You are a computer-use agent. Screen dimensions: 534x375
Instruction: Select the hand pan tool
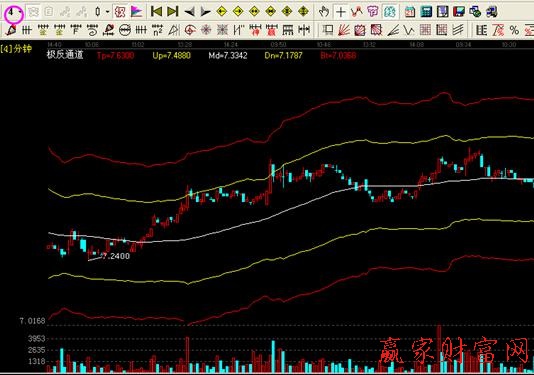324,12
